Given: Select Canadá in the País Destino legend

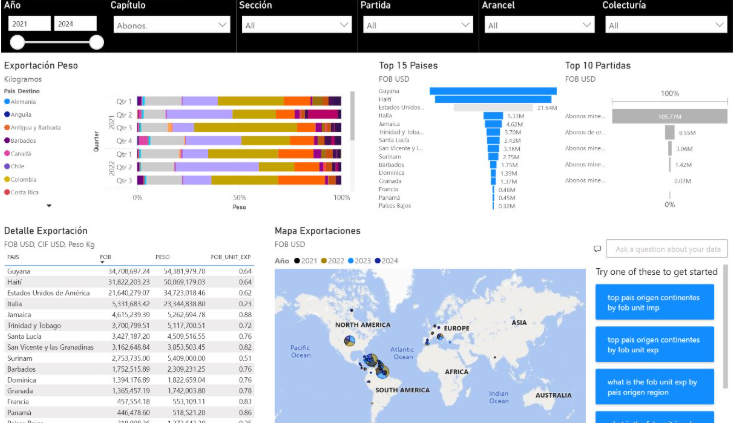Looking at the screenshot, I should pyautogui.click(x=18, y=153).
